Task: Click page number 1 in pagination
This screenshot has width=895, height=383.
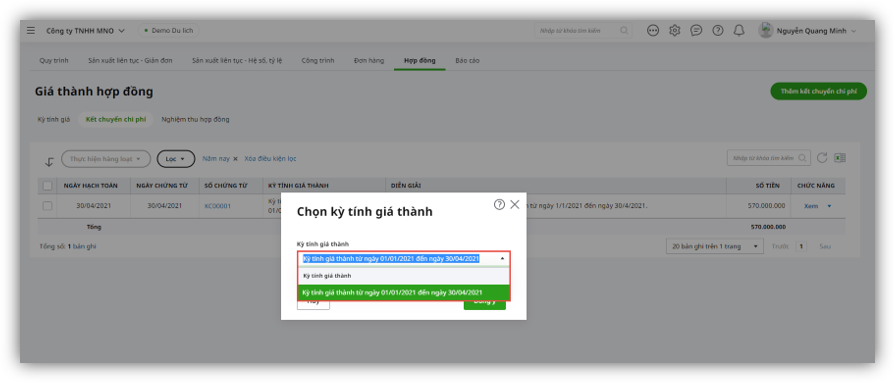Action: tap(802, 247)
